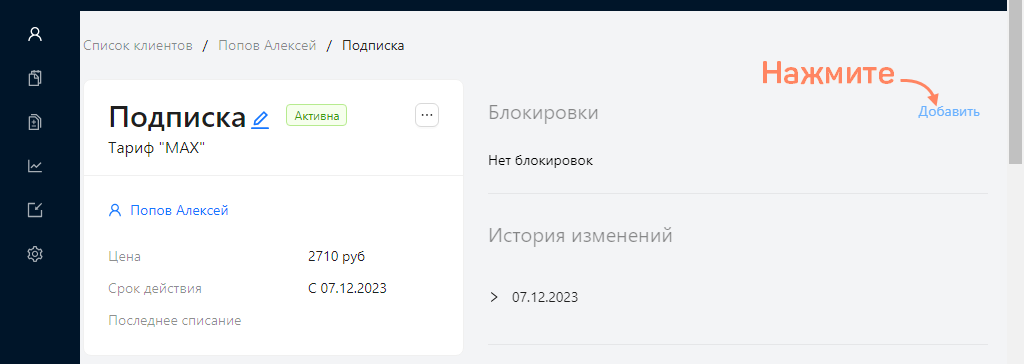Image resolution: width=1024 pixels, height=364 pixels.
Task: Open the clients section user icon in sidebar
Action: pos(35,35)
